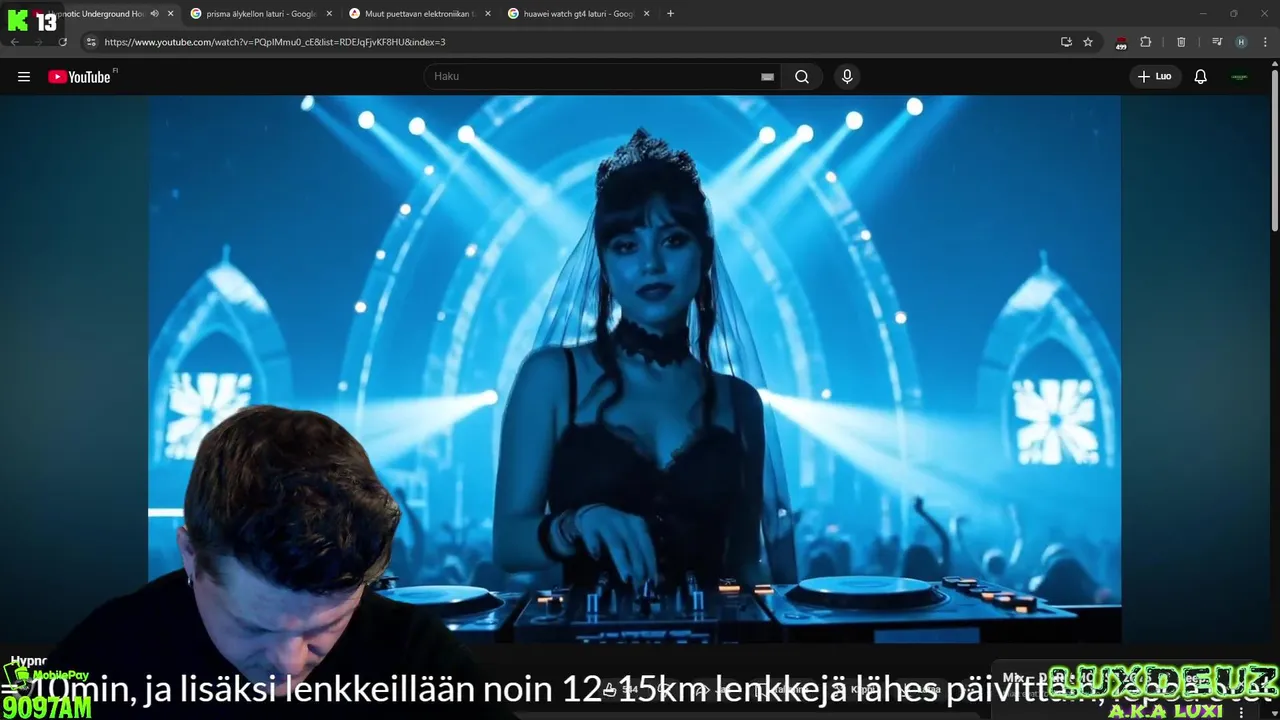Click the YouTube search magnifier button

pos(802,77)
